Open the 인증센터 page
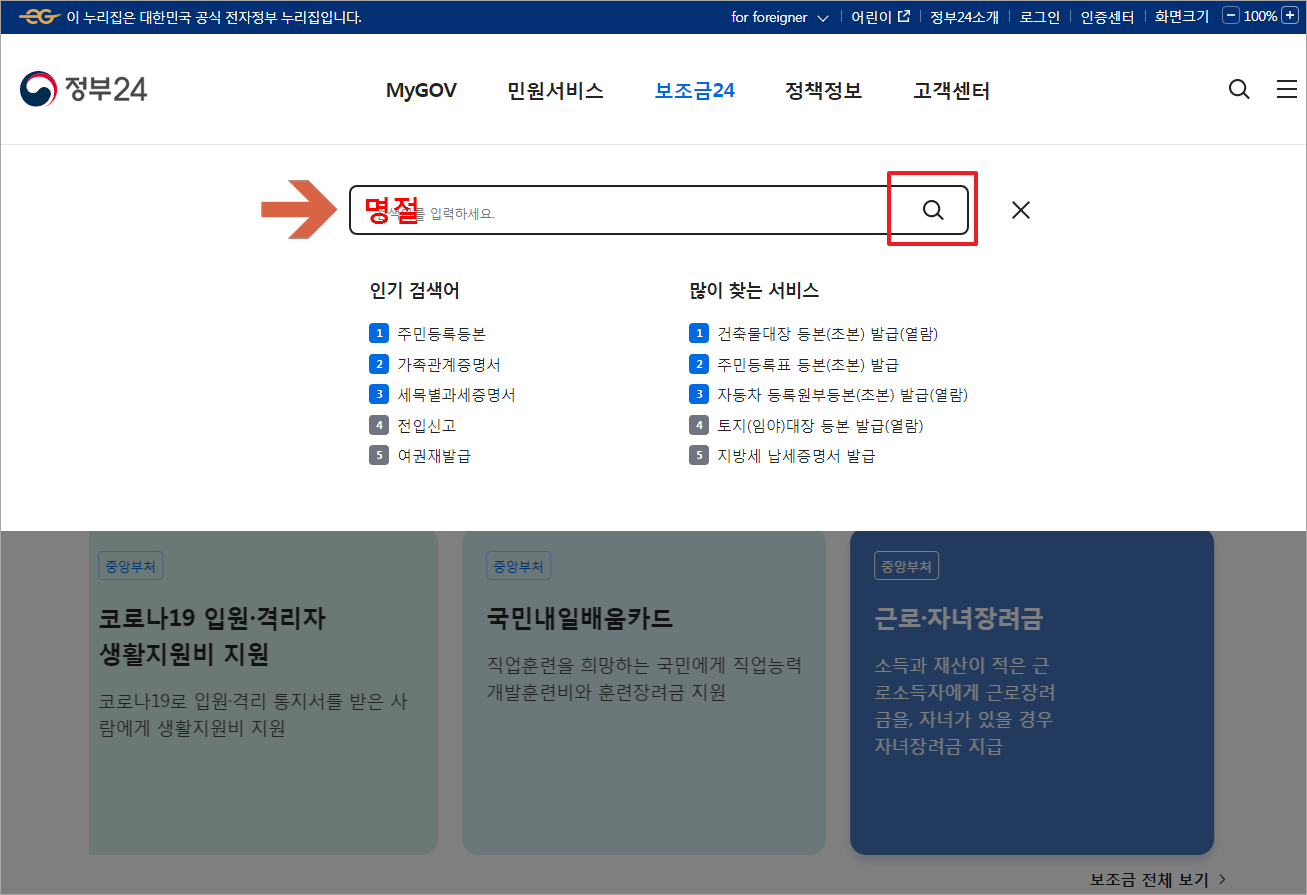This screenshot has width=1307, height=895. coord(1107,16)
